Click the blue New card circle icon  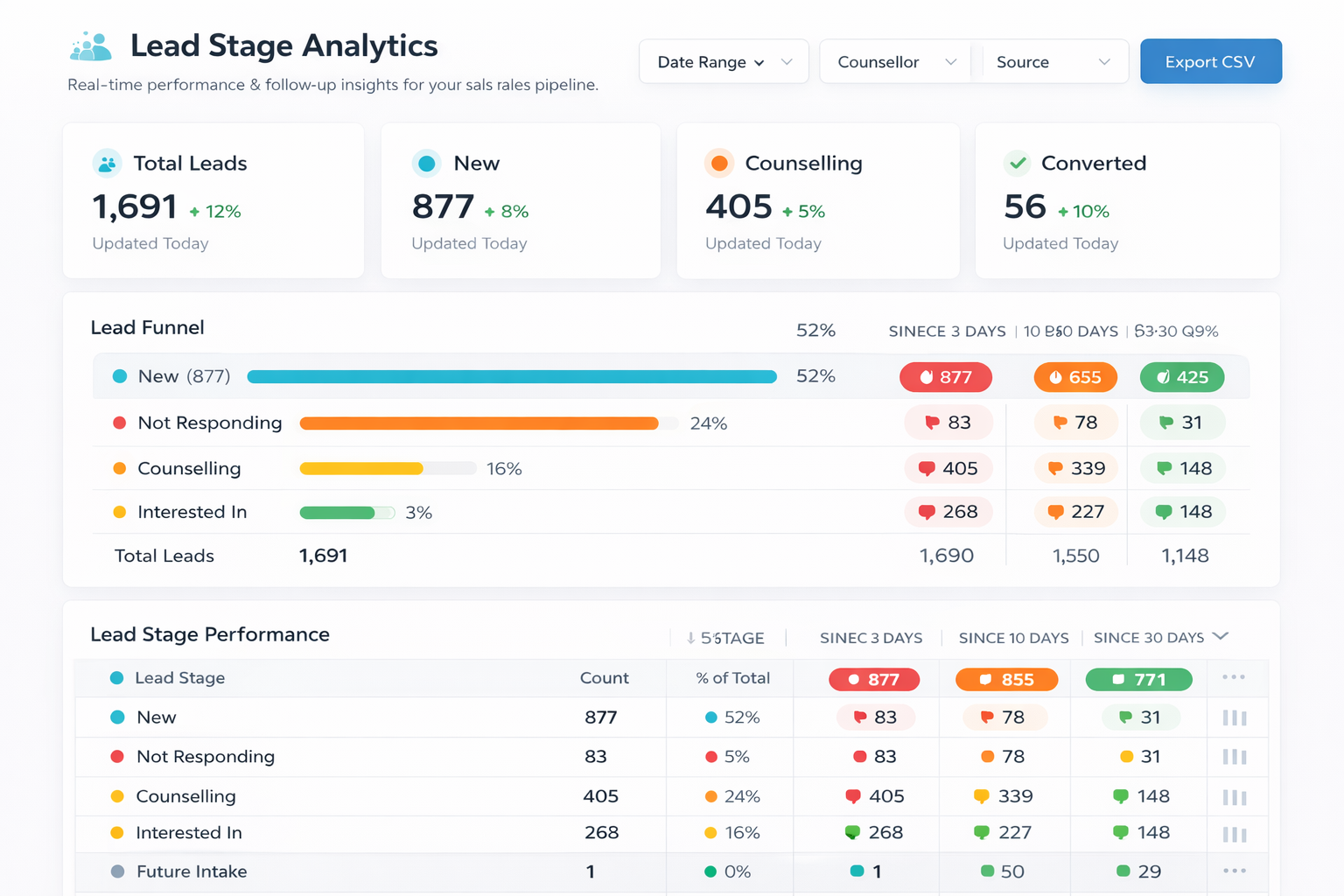pos(427,164)
